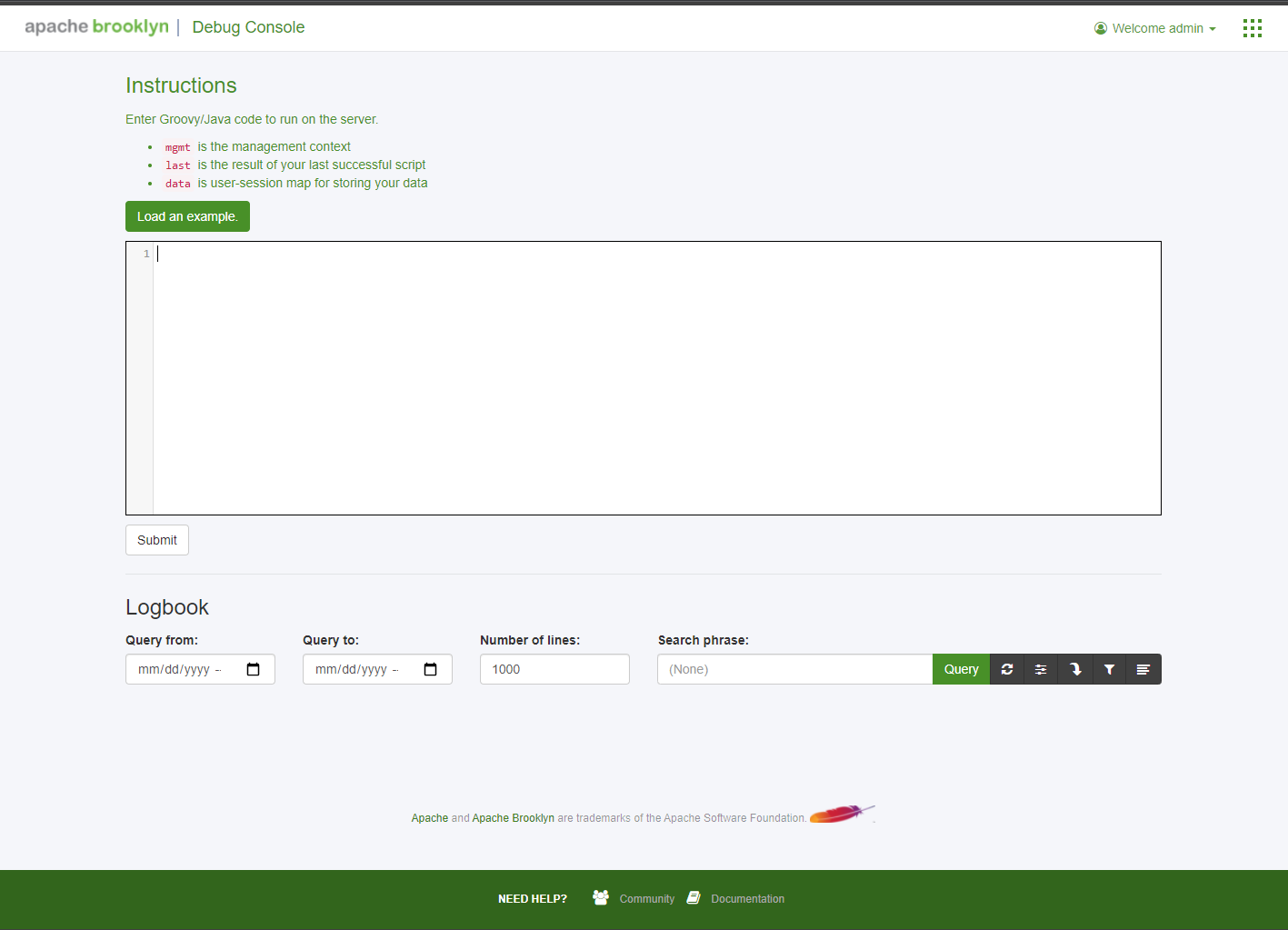Click line number 1 in editor gutter

pos(146,254)
